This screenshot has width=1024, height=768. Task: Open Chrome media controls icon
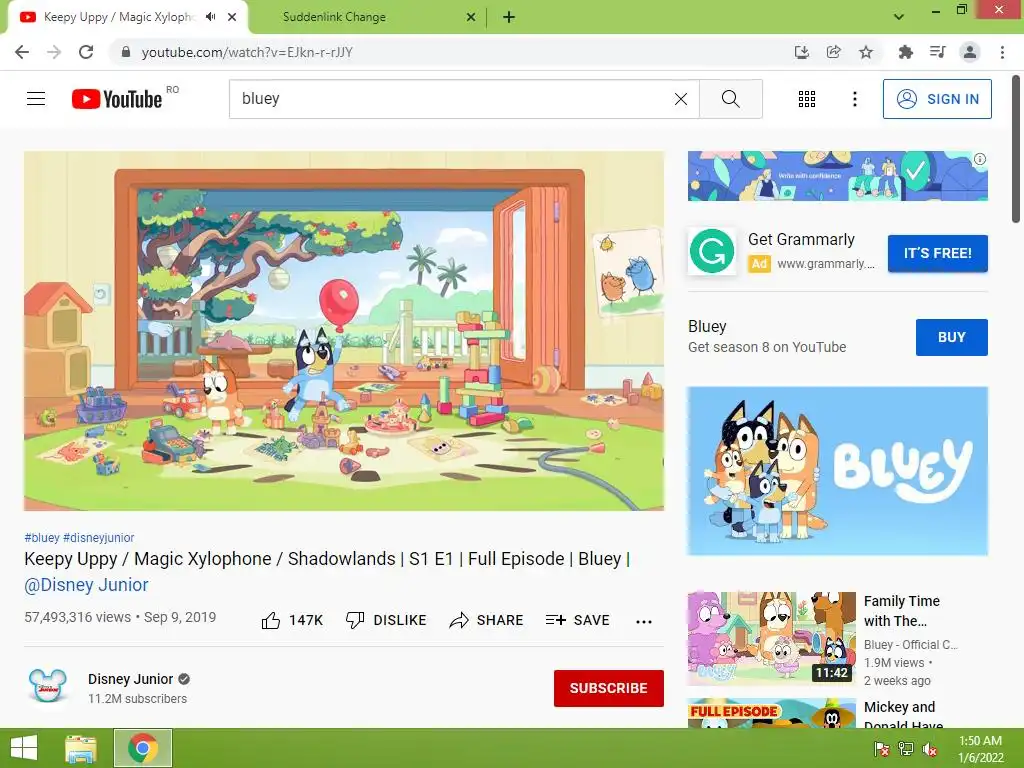937,52
